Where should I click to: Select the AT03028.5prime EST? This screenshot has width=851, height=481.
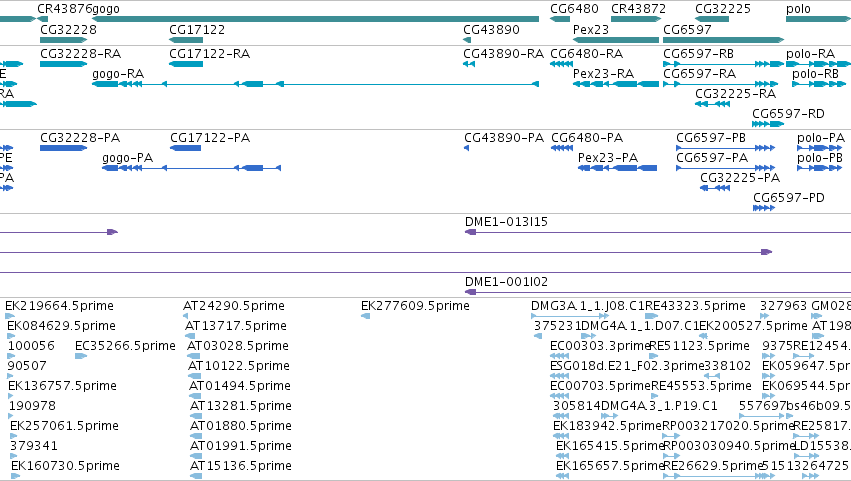click(193, 356)
